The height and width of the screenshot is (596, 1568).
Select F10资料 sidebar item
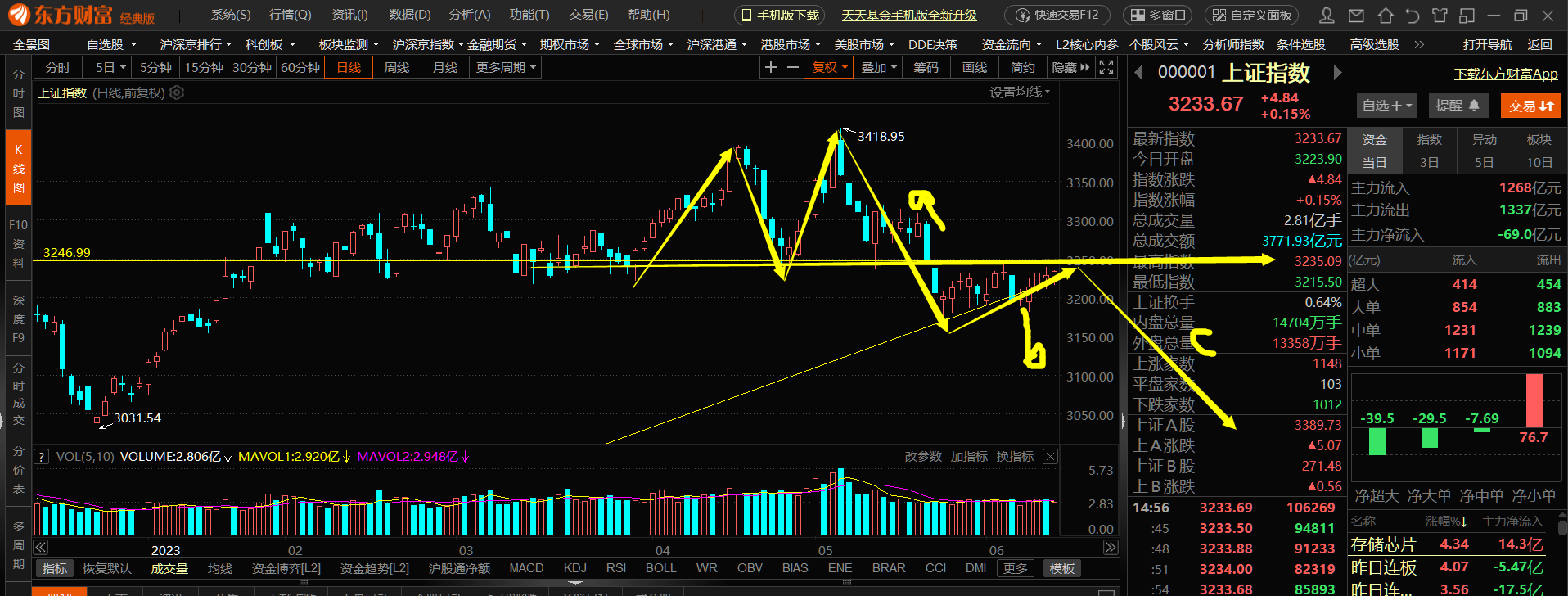(18, 243)
